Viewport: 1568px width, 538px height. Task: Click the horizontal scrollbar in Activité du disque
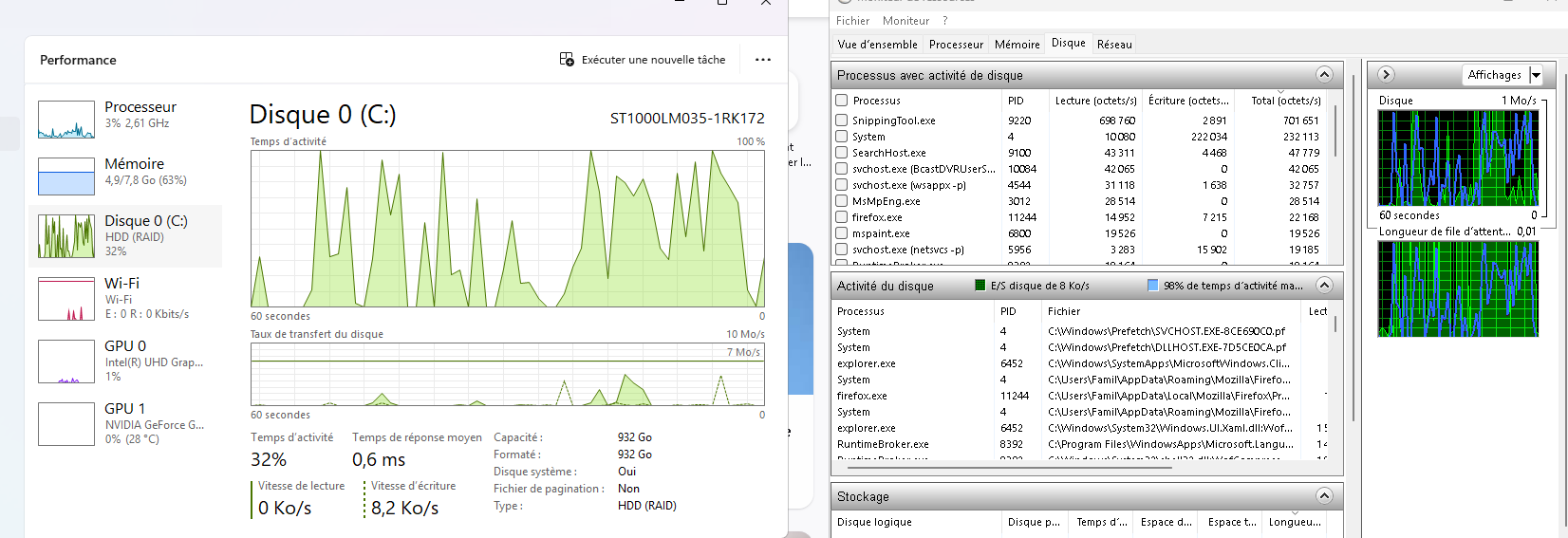point(1011,467)
